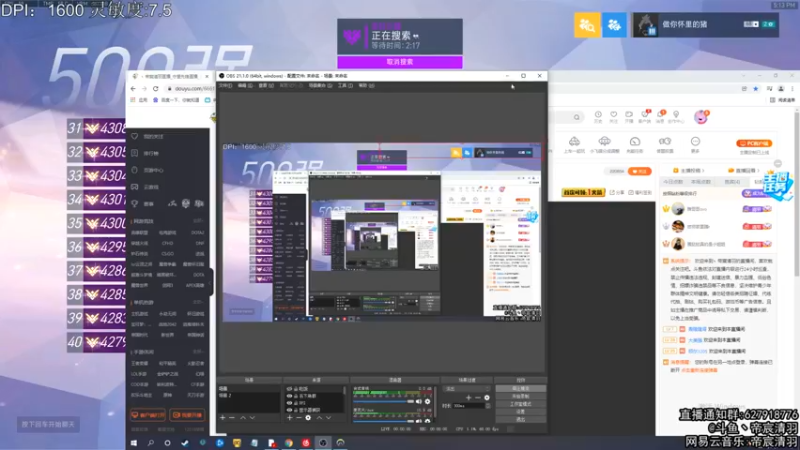
Task: Move the selected scene down
Action: point(252,418)
